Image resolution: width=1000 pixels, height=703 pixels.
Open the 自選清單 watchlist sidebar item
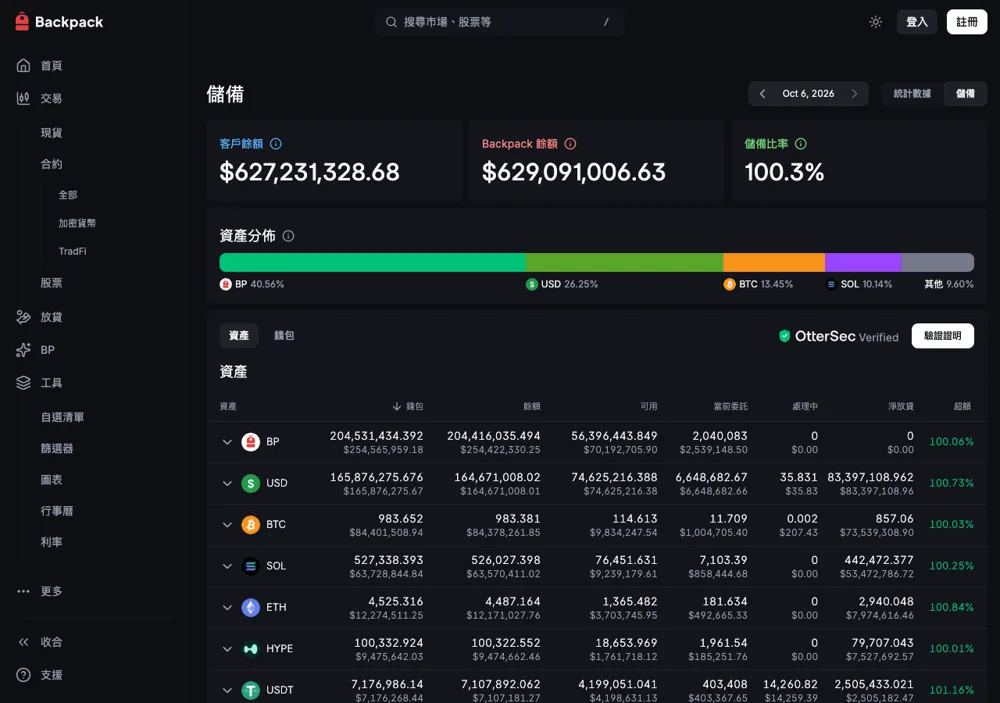pos(62,417)
